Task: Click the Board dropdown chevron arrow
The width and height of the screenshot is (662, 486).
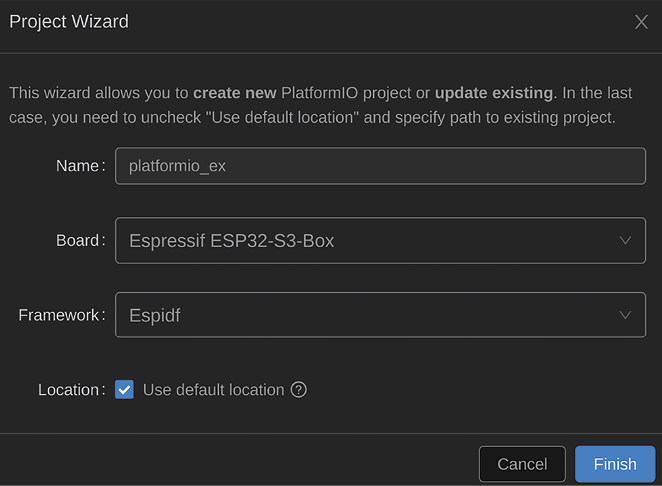Action: coord(625,240)
